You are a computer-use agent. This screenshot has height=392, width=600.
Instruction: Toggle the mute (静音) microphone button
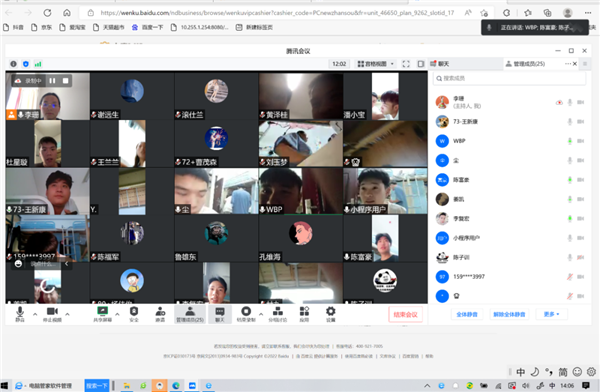(20, 314)
